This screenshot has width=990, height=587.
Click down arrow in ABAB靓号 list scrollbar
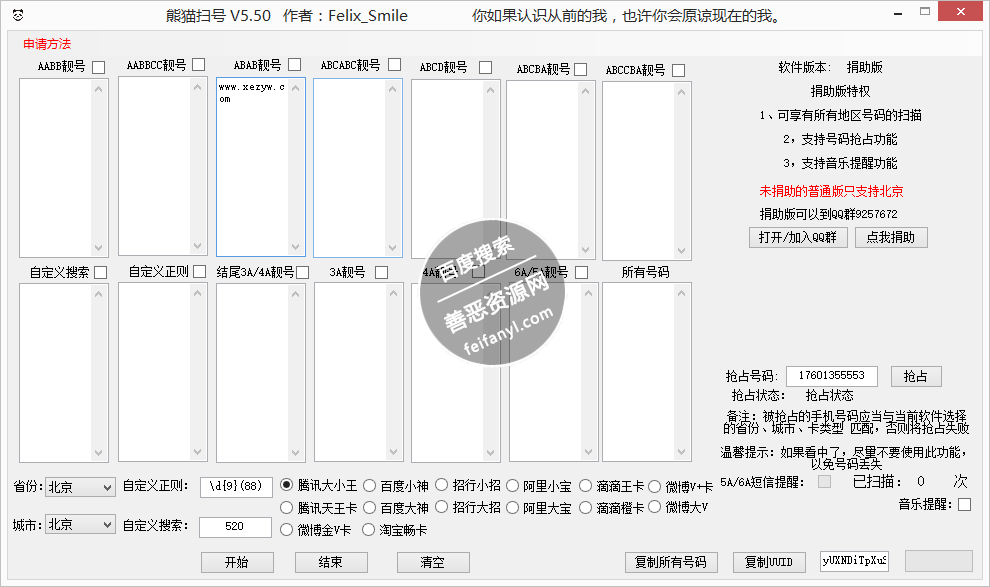click(x=295, y=247)
